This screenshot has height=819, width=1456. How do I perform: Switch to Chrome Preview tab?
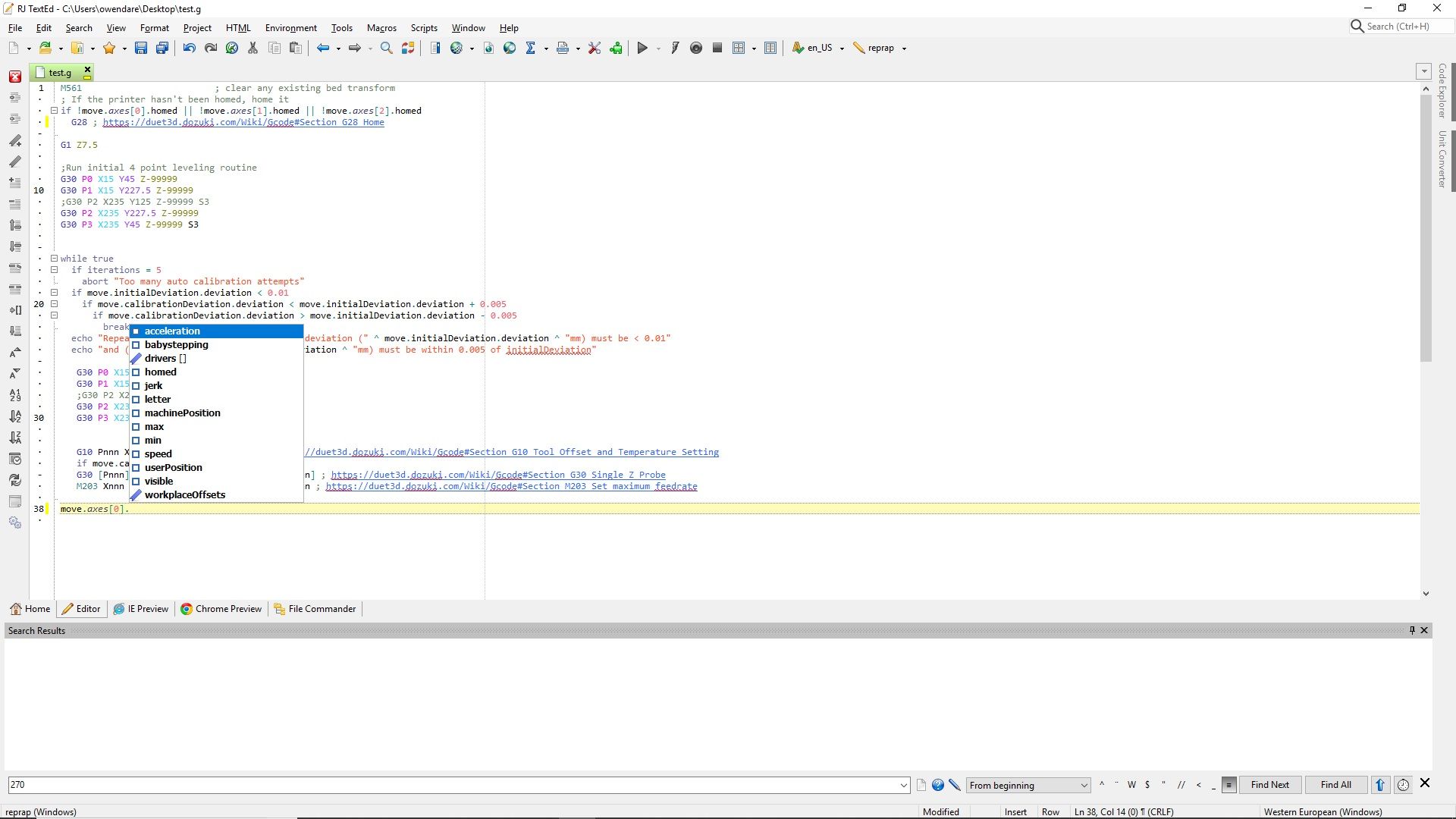click(221, 608)
